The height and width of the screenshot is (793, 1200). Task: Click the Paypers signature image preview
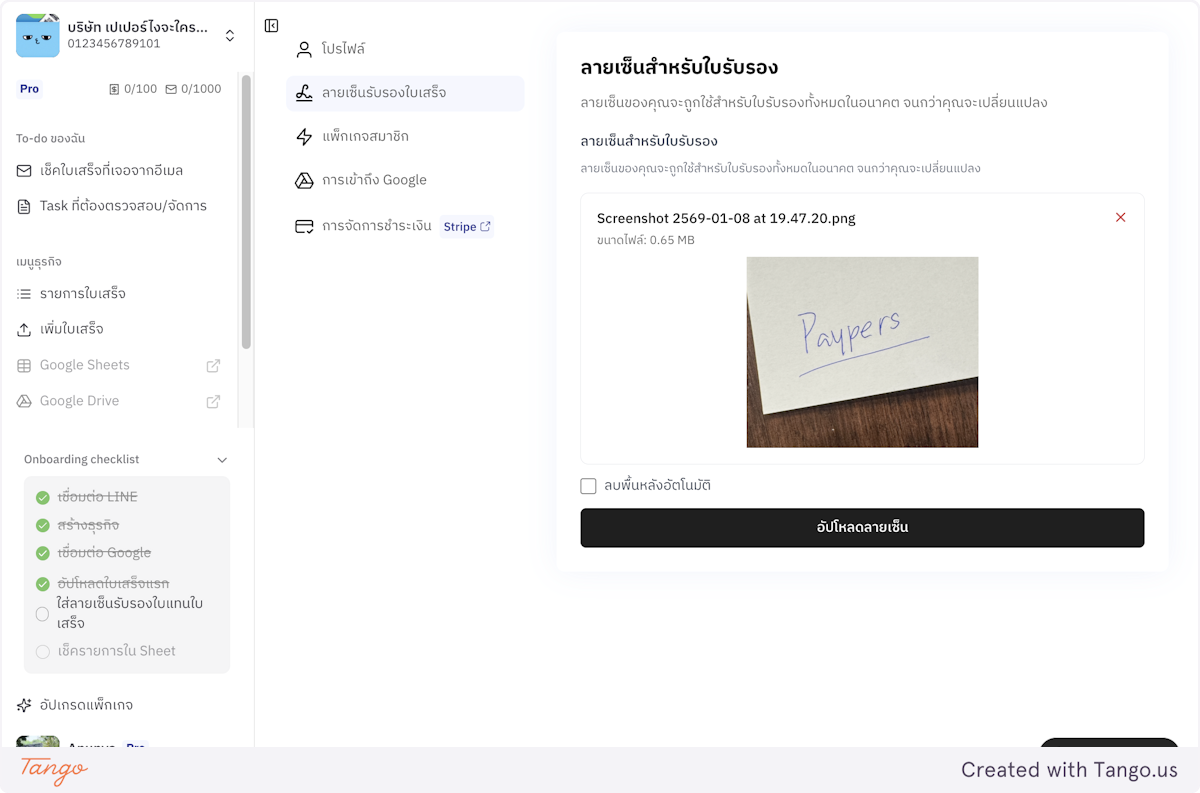coord(862,352)
